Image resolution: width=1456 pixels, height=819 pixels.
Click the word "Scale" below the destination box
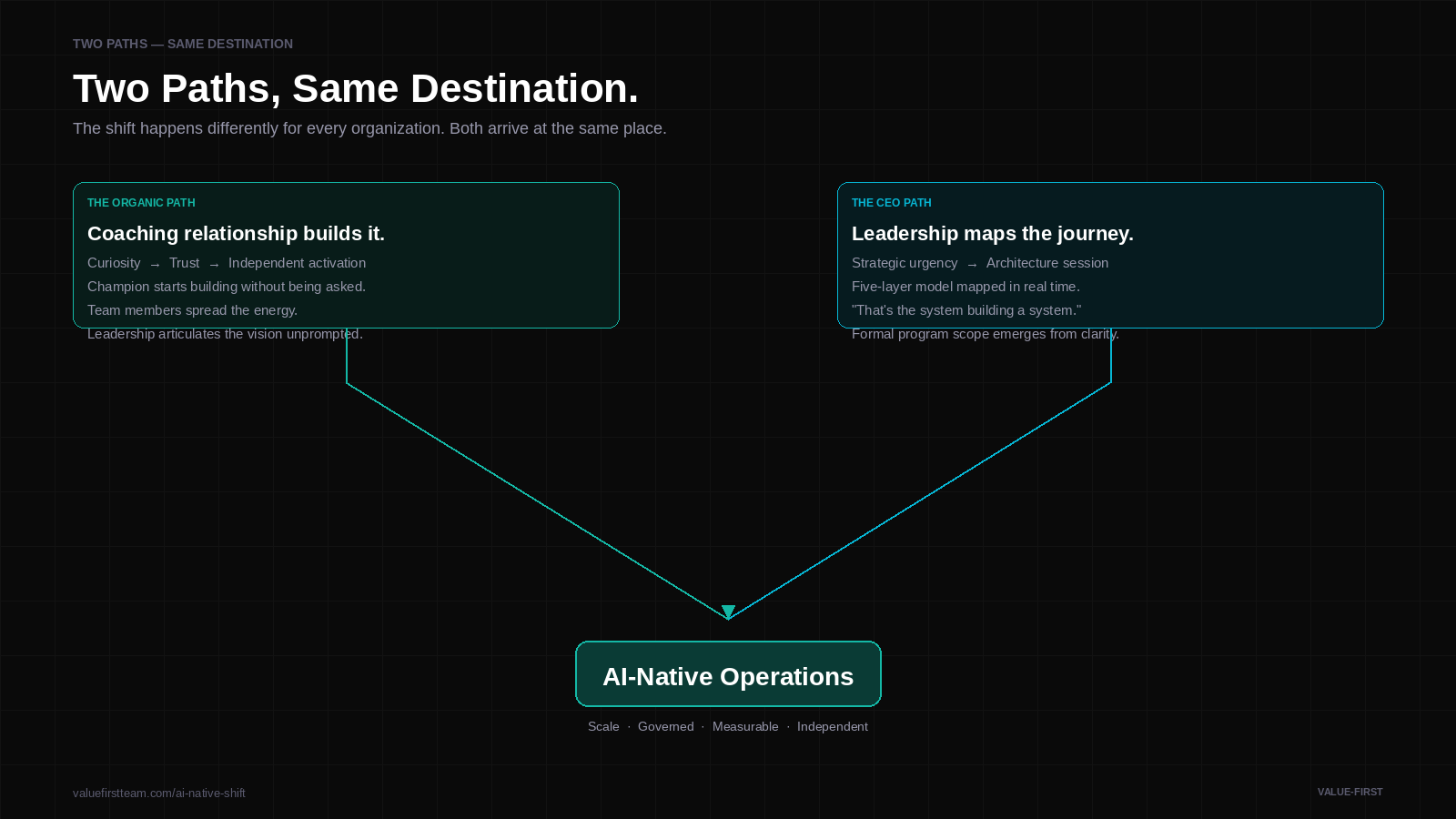[x=603, y=726]
